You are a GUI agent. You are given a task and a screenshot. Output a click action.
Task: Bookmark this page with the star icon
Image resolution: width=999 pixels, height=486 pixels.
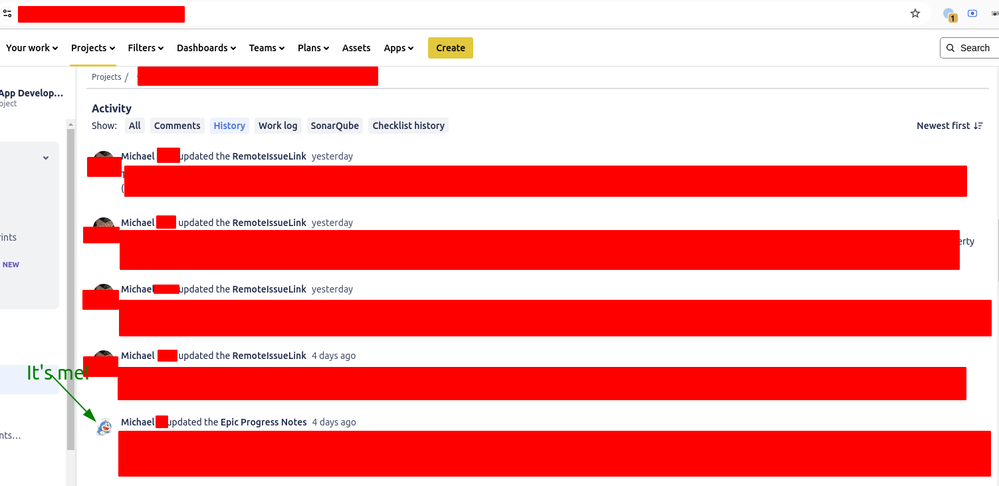tap(915, 13)
